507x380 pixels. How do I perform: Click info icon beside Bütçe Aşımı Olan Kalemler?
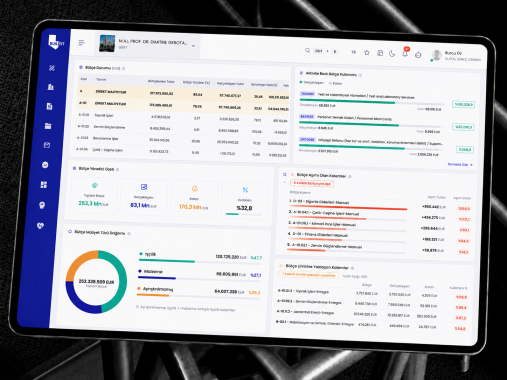tap(350, 176)
